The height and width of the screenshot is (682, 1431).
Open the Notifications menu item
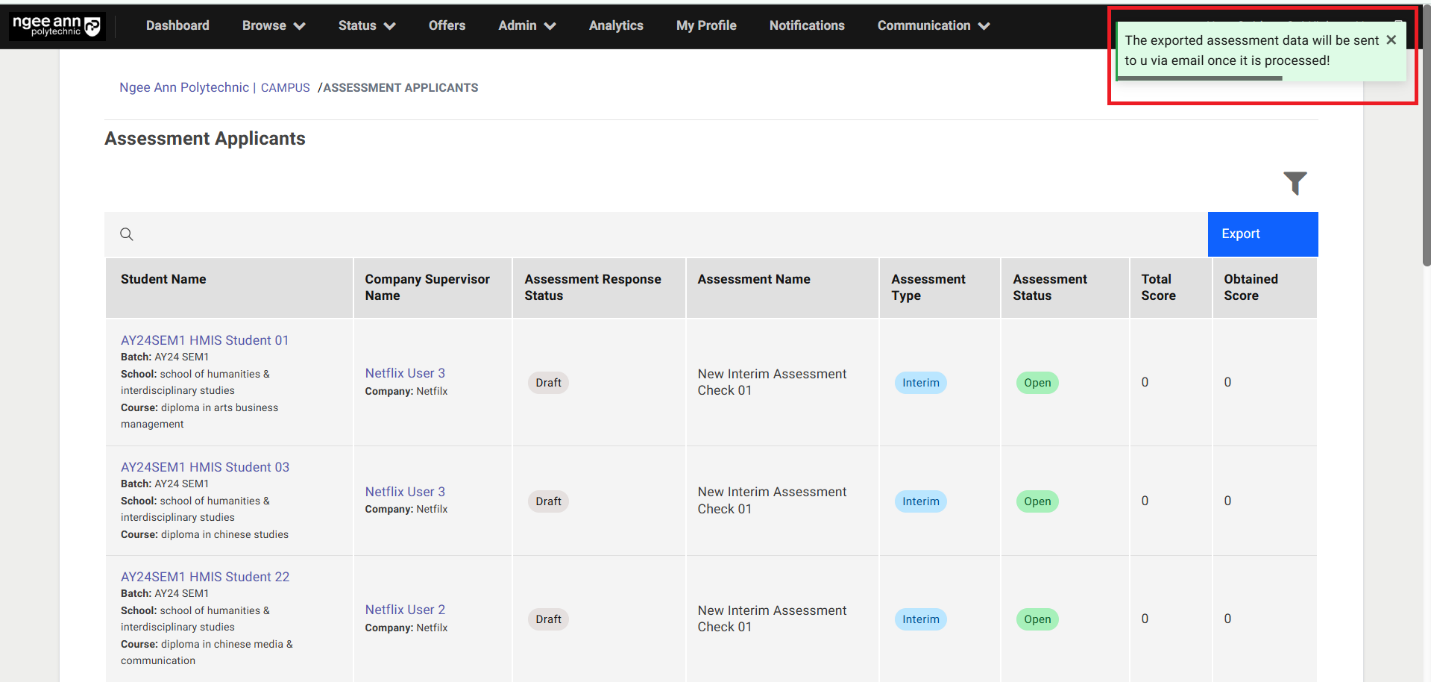807,26
